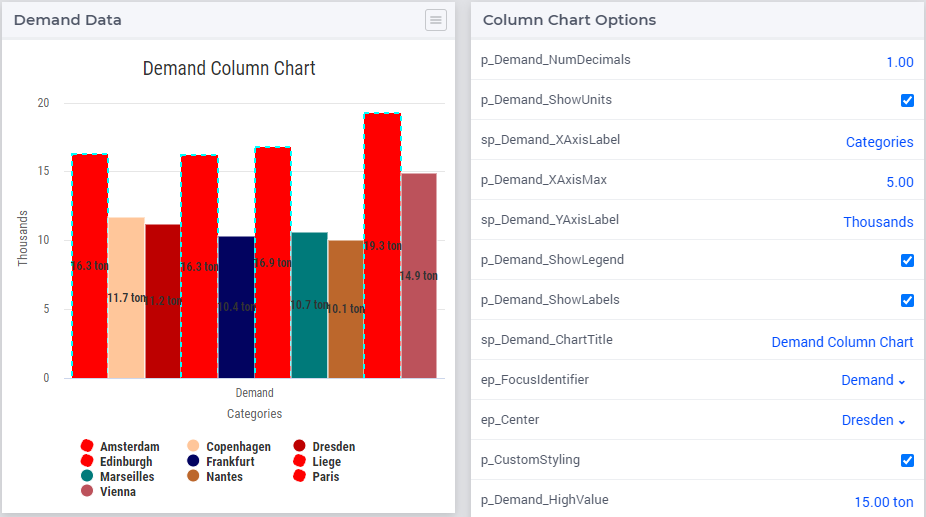Edit the sp_Demand_ChartTitle value
Screen dimensions: 926x517
coord(842,342)
